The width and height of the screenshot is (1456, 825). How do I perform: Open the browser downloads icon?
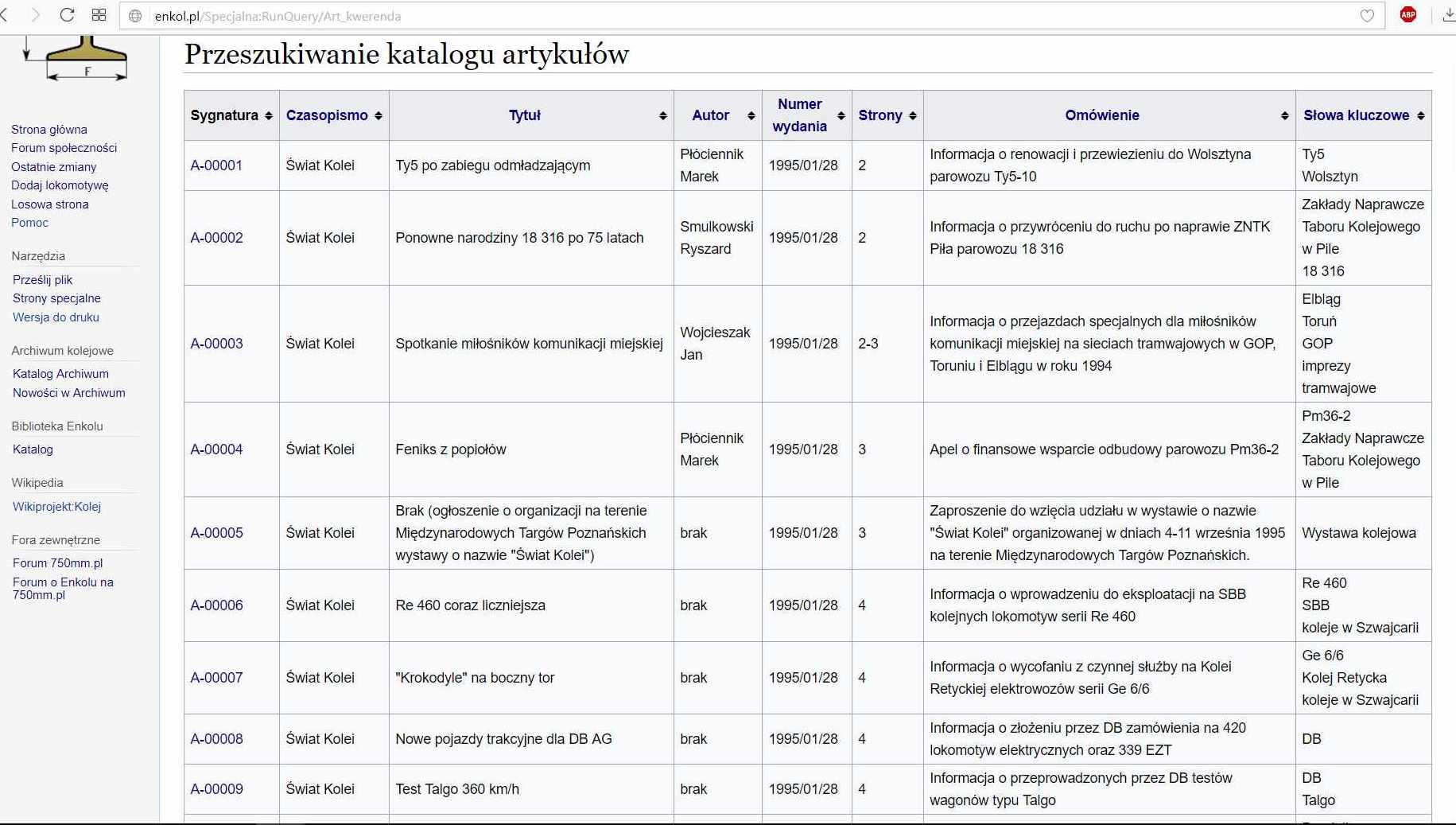coord(1448,15)
